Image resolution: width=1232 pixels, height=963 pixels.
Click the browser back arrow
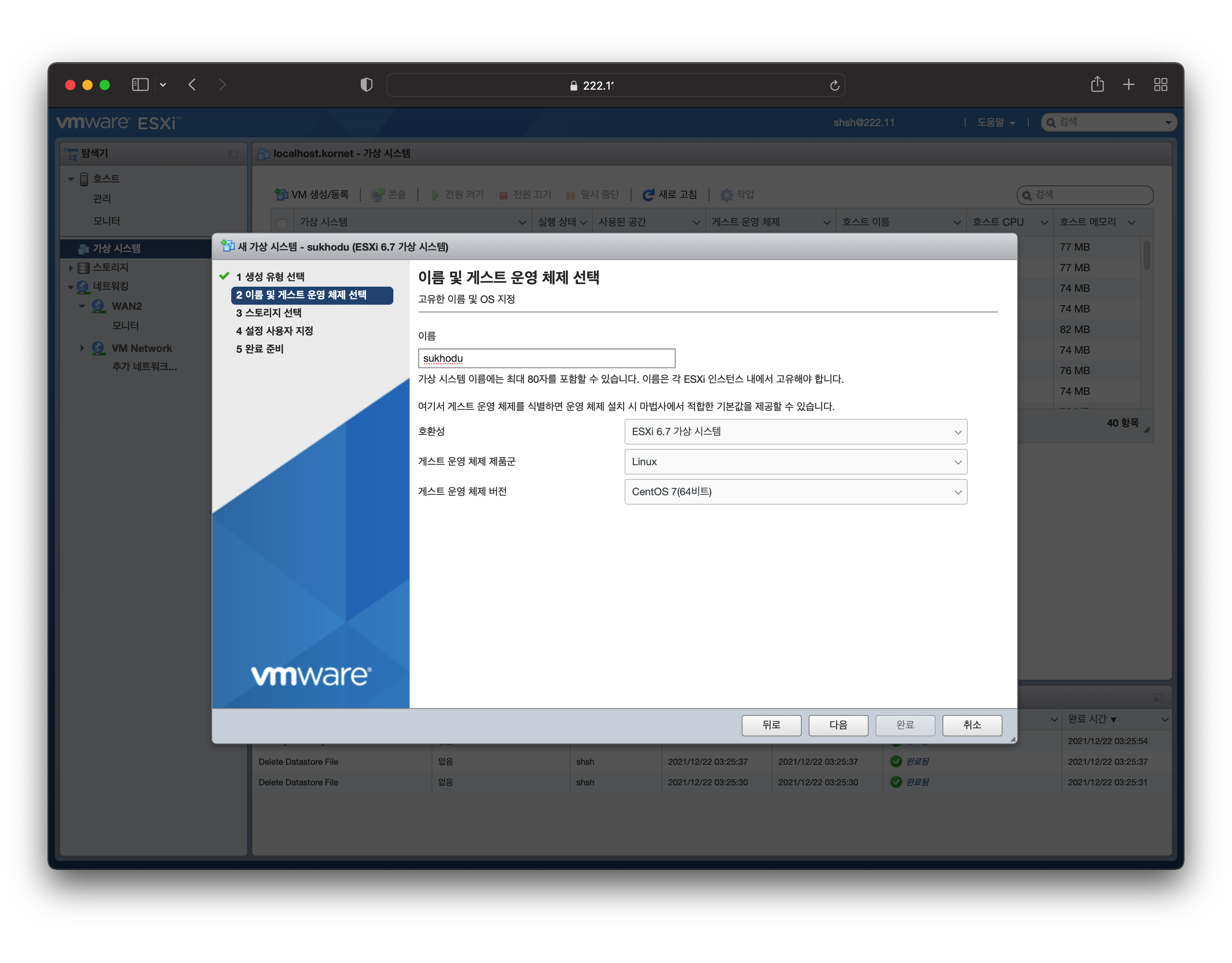point(192,85)
